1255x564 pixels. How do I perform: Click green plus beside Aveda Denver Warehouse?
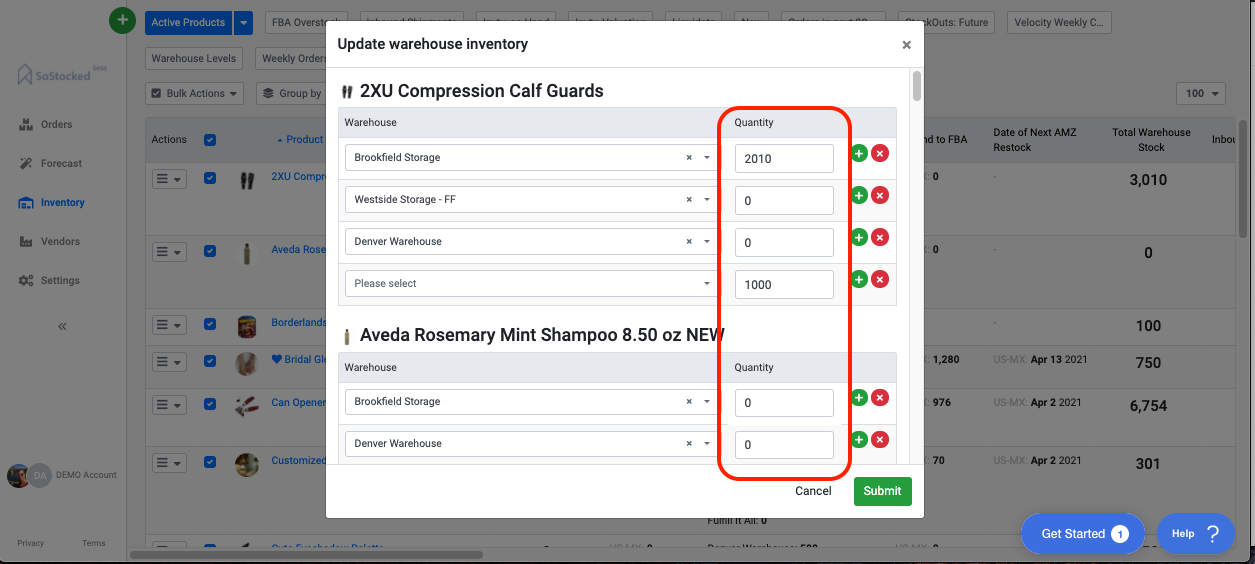click(859, 439)
